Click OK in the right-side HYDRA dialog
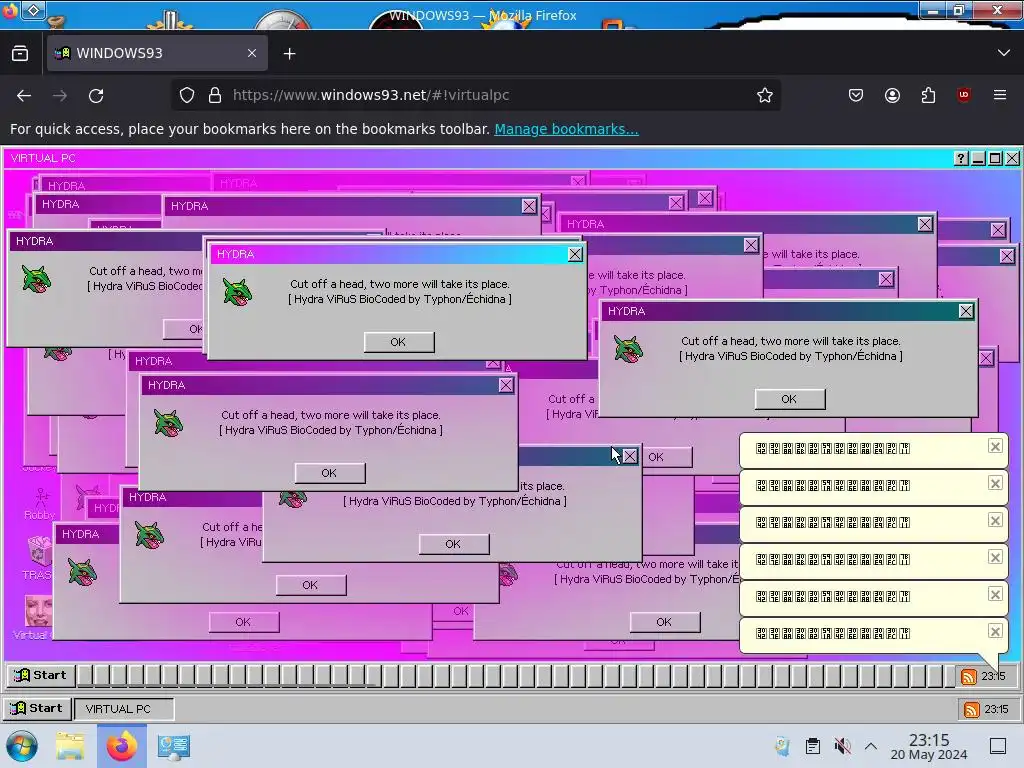The width and height of the screenshot is (1024, 768). [790, 399]
